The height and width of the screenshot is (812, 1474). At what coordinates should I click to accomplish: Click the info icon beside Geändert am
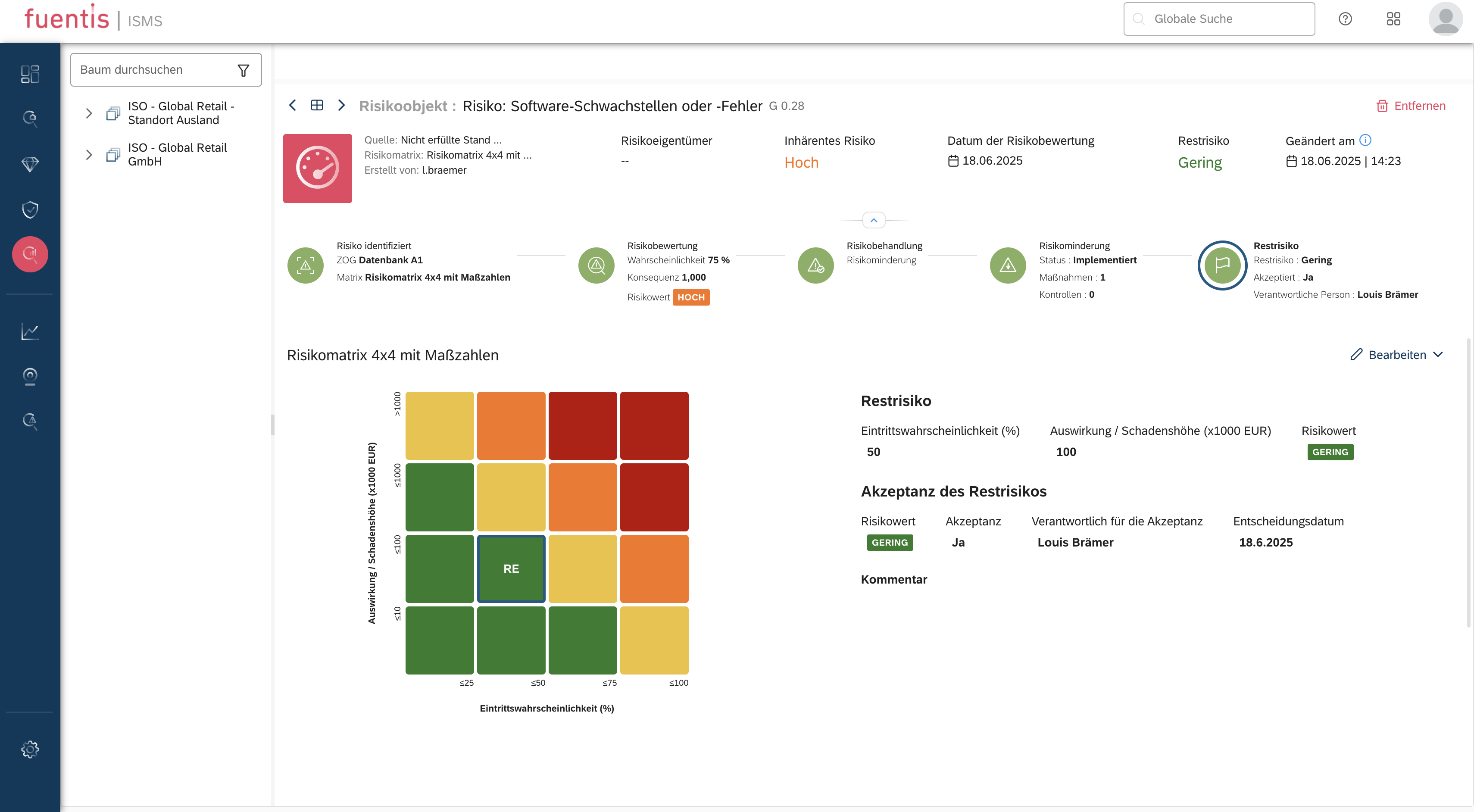[1365, 140]
